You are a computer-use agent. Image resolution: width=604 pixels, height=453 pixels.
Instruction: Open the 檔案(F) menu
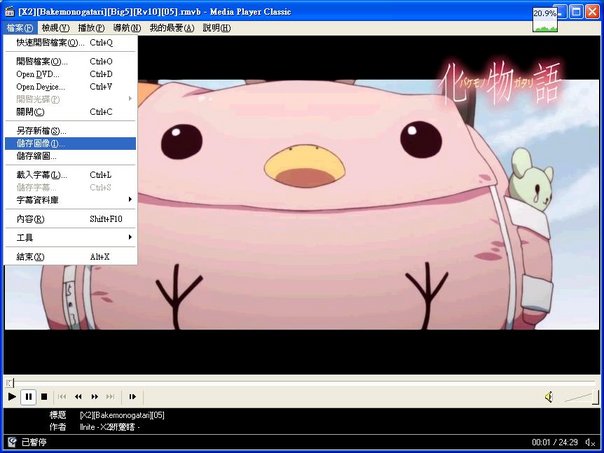click(20, 28)
